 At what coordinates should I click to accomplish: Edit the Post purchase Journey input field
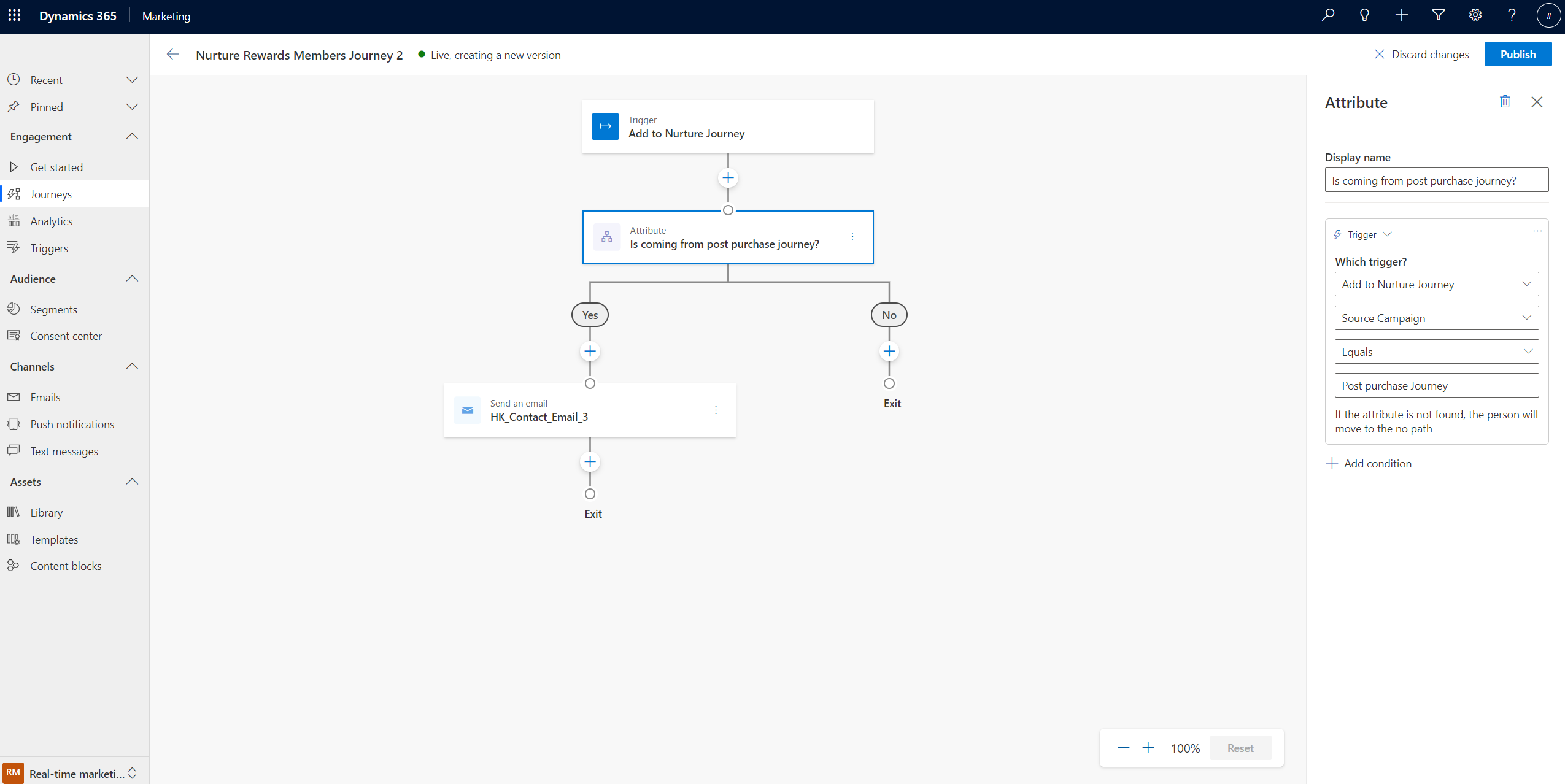(1437, 385)
